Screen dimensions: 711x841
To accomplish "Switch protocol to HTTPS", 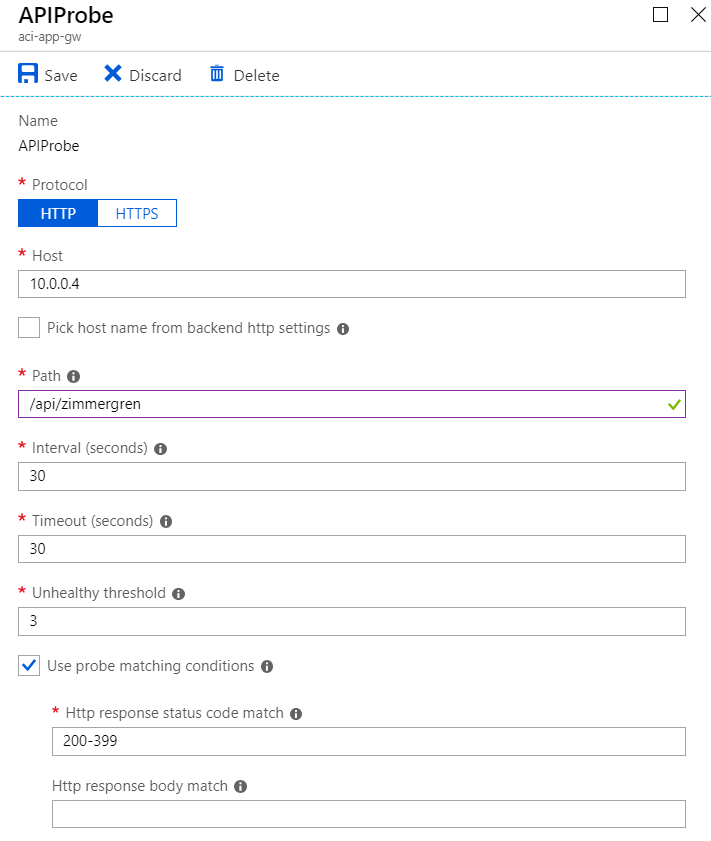I will point(137,213).
